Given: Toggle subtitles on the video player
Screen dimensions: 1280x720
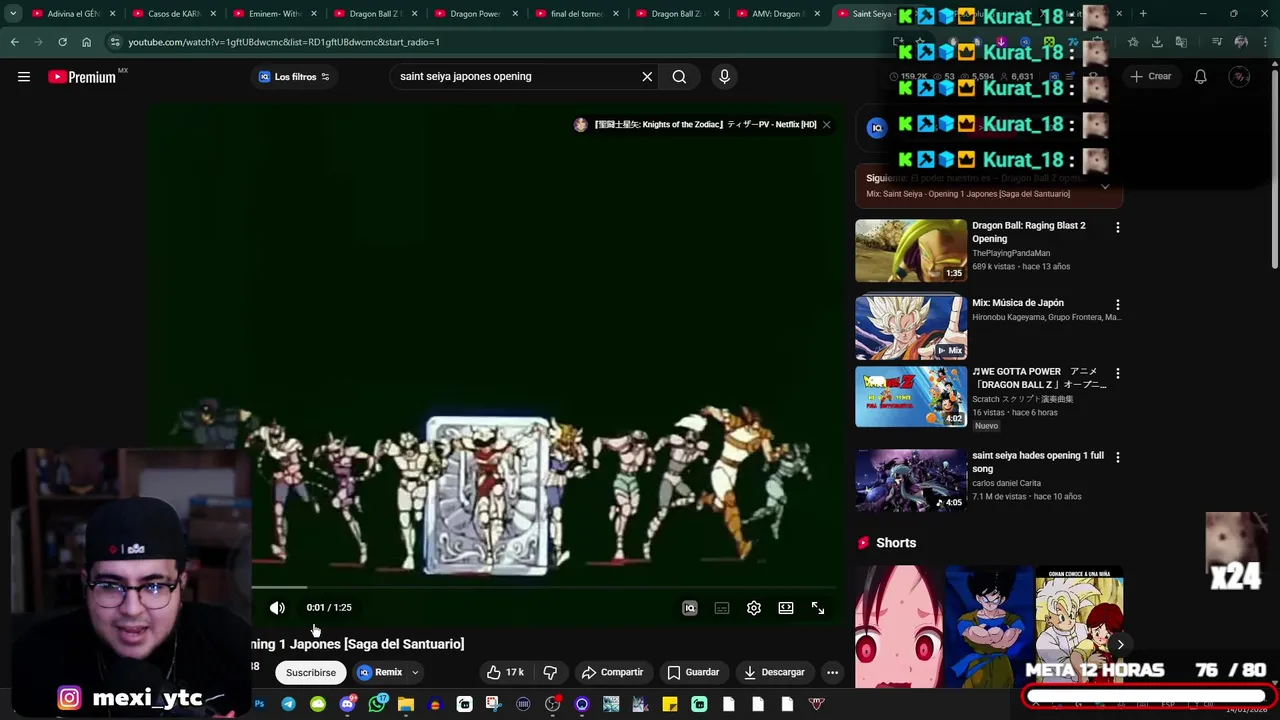Looking at the screenshot, I should click(722, 608).
